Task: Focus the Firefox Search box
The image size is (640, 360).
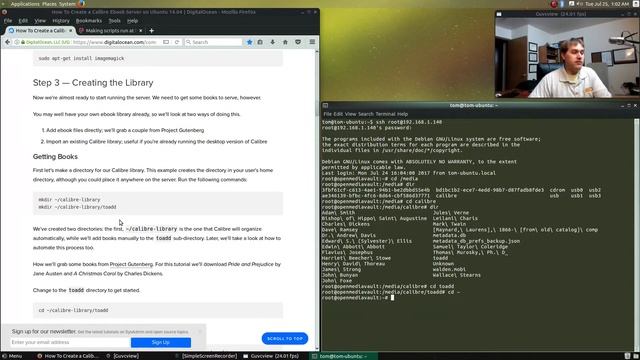Action: pyautogui.click(x=213, y=42)
